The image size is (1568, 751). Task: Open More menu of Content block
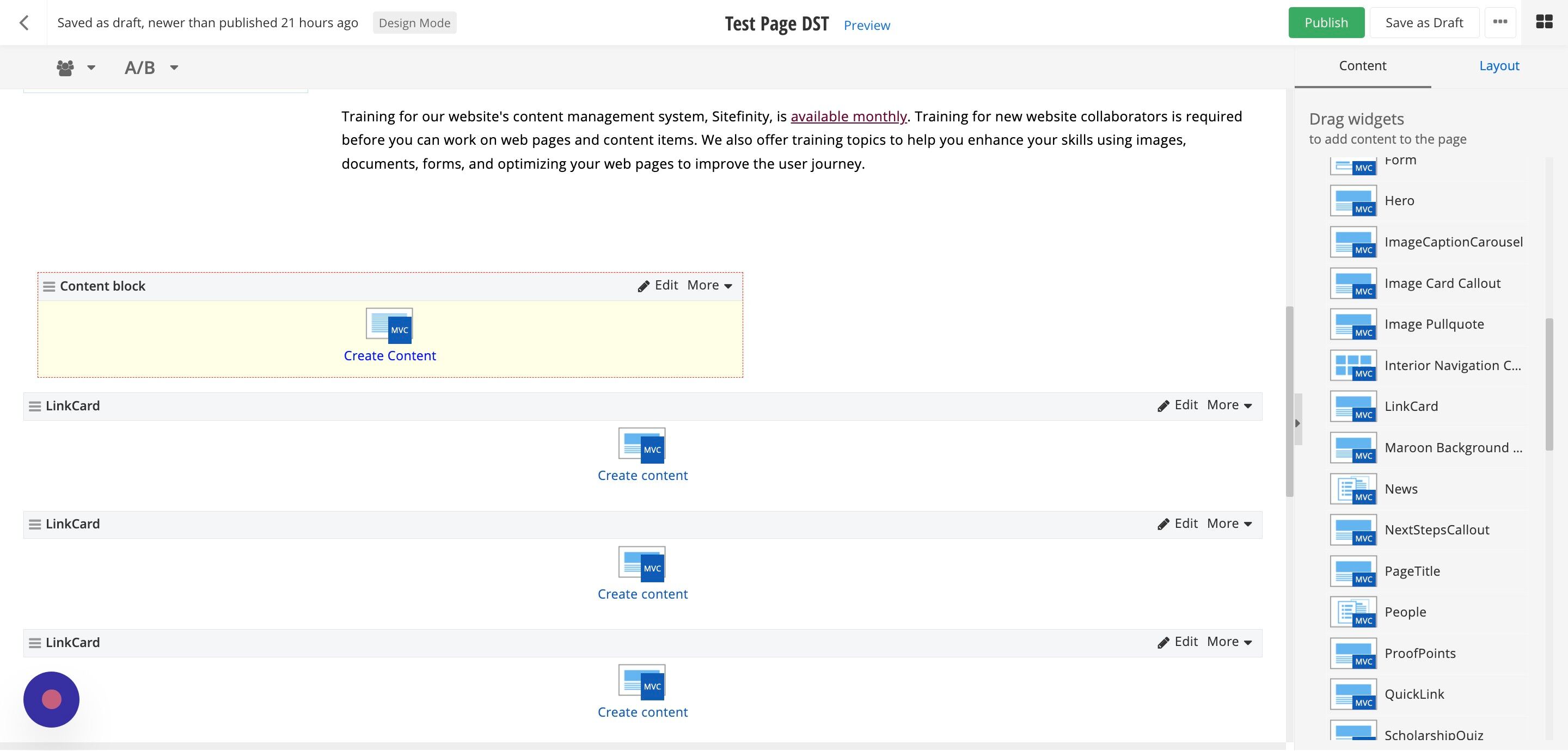point(710,285)
